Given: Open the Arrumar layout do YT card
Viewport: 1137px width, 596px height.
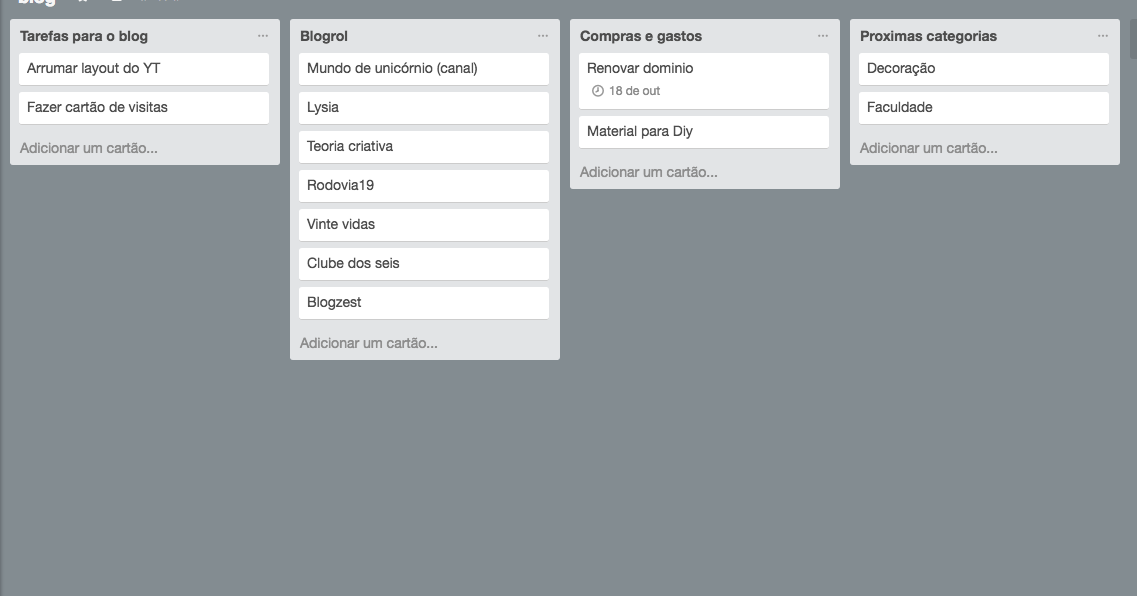Looking at the screenshot, I should click(x=144, y=69).
